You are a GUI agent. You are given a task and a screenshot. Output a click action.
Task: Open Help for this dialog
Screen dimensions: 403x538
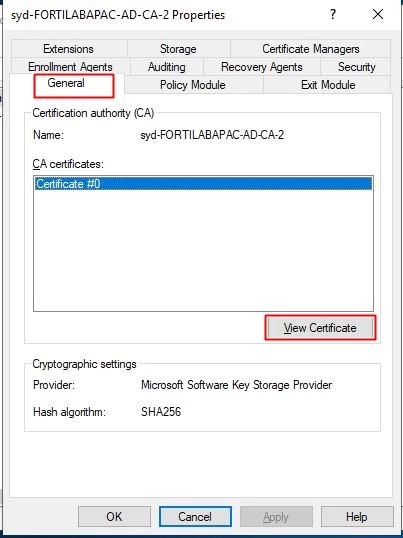(357, 516)
